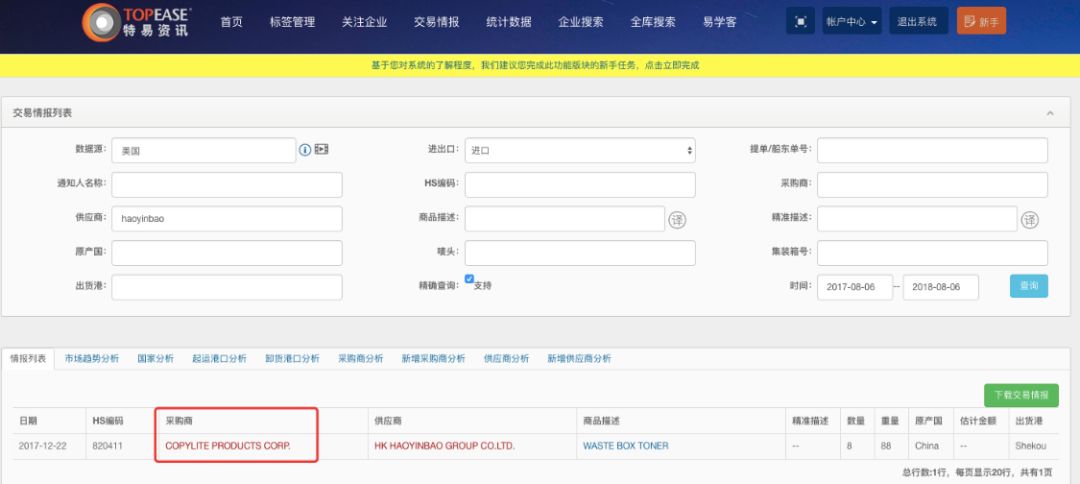Collapse the 交易情报列表 panel chevron
This screenshot has width=1080, height=484.
tap(1050, 113)
